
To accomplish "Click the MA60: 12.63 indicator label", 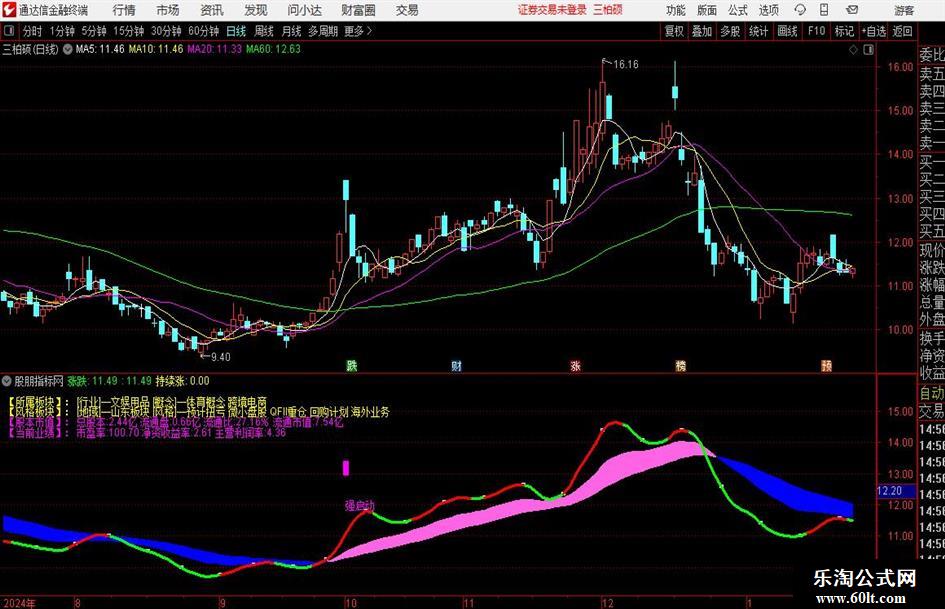I will (273, 49).
